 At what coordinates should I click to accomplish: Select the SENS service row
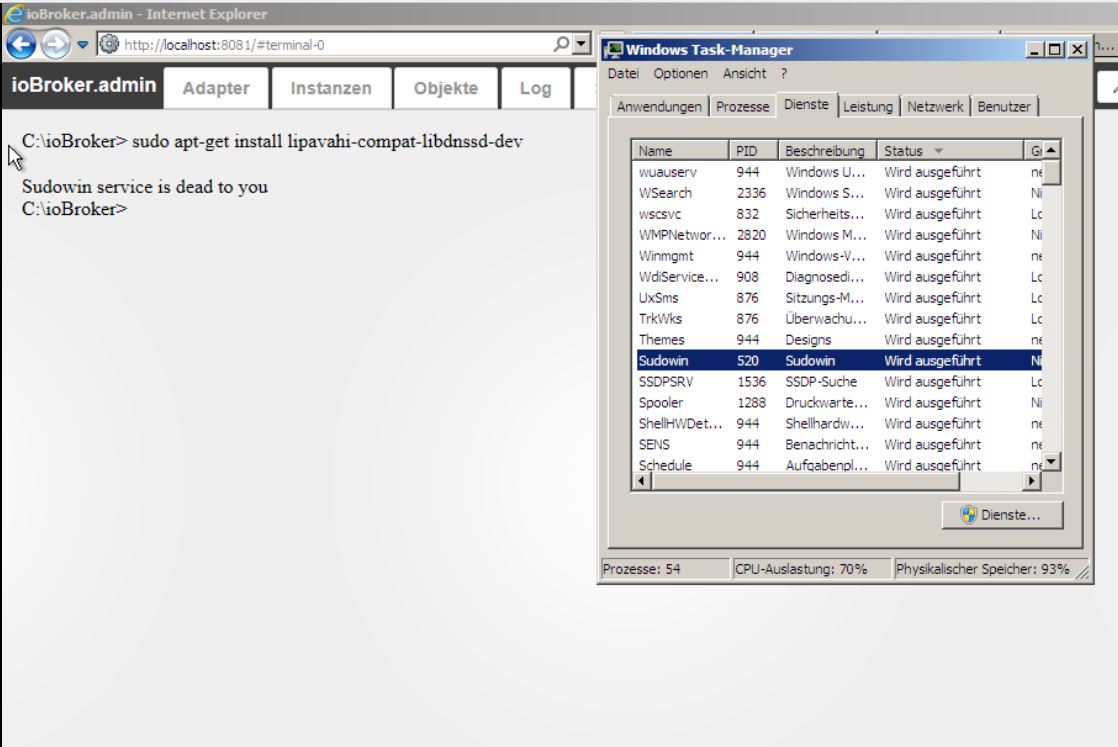point(838,445)
